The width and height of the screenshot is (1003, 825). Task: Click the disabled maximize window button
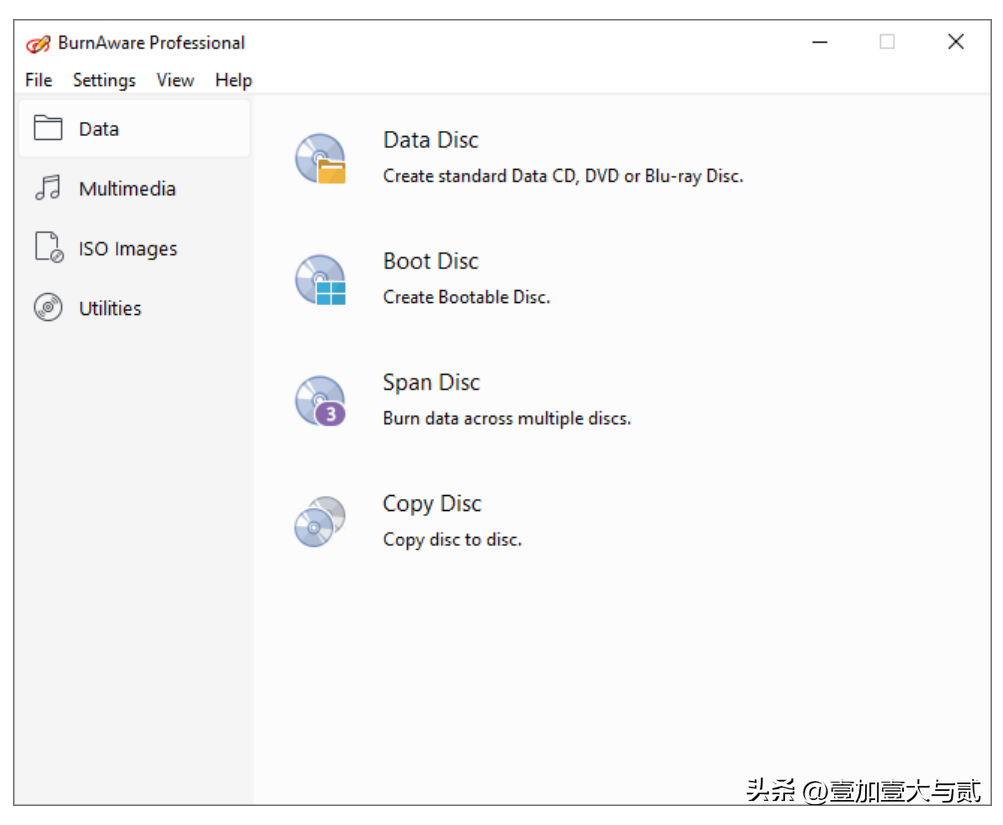point(887,42)
